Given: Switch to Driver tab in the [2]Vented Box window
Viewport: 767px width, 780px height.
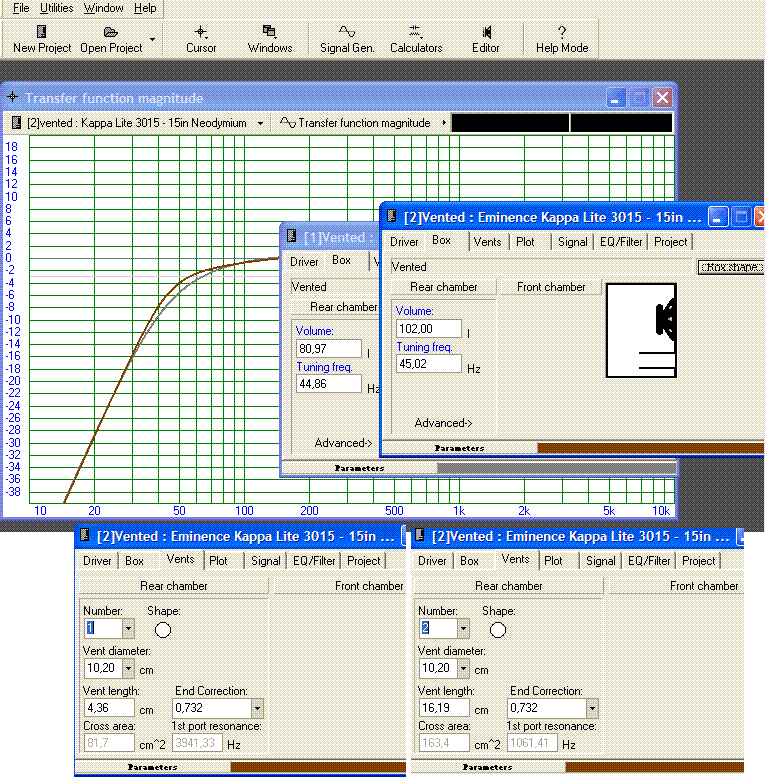Looking at the screenshot, I should (404, 242).
